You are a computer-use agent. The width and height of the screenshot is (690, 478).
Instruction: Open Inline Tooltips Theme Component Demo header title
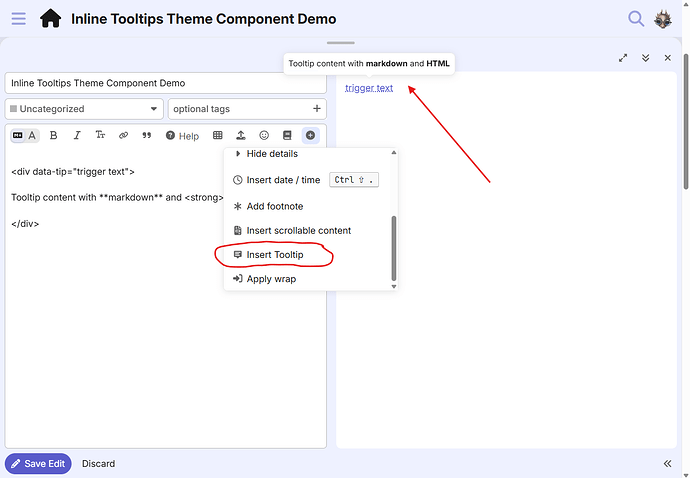point(204,19)
